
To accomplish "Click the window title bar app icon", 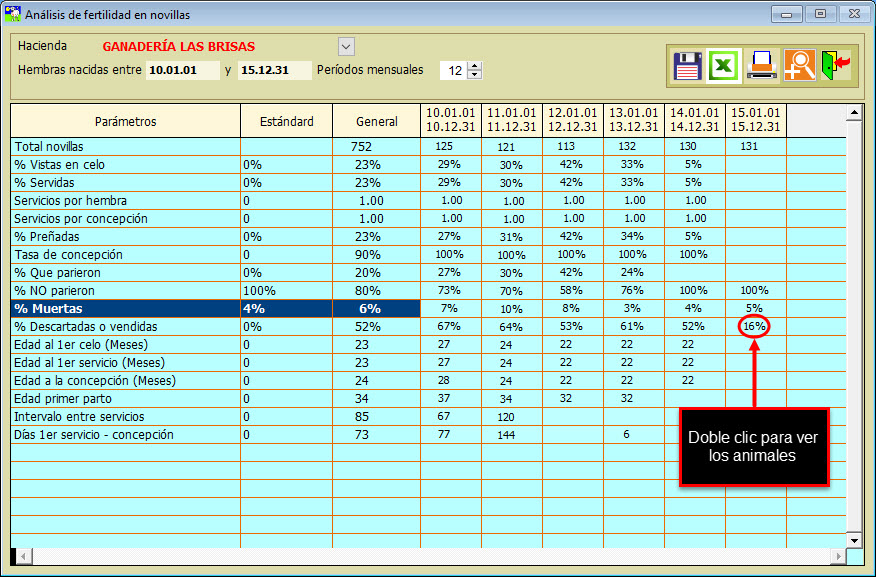I will (x=13, y=14).
